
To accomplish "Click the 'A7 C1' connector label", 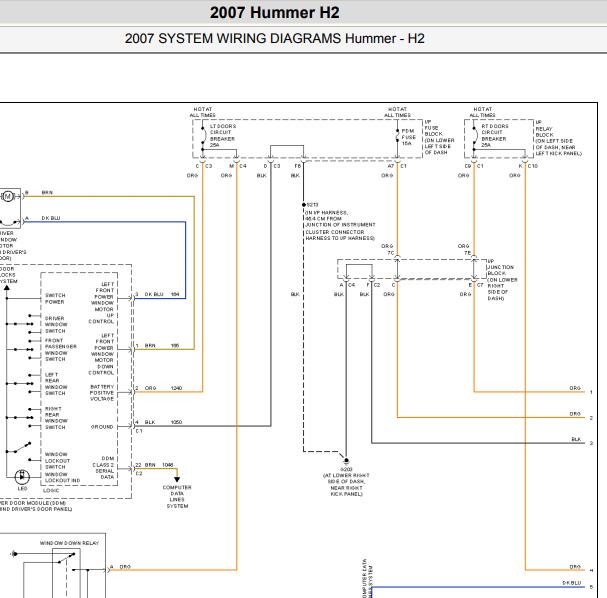I will 397,166.
